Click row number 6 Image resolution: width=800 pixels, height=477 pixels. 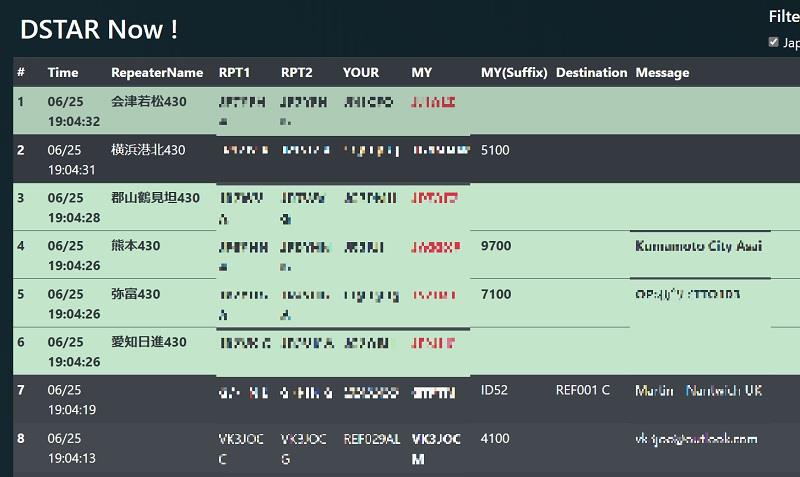pos(20,342)
